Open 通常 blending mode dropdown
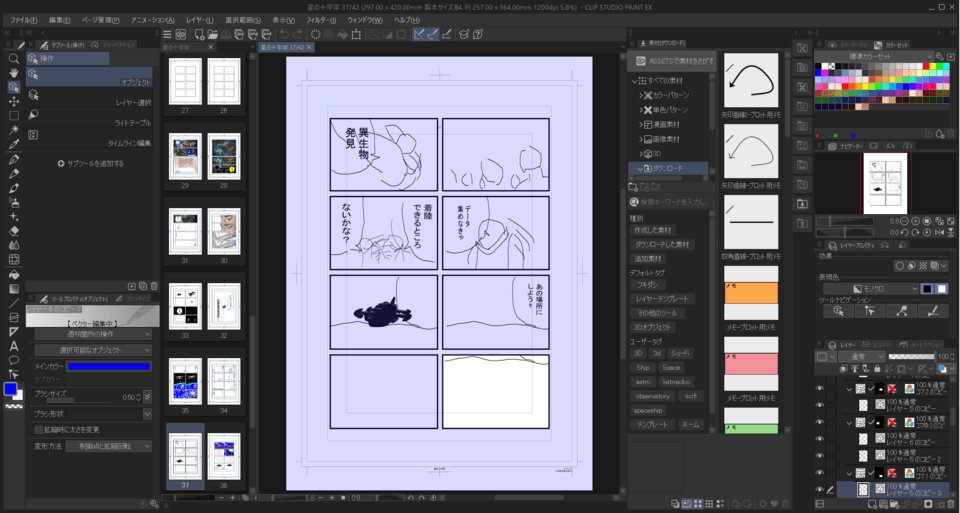Screen dimensions: 960x513 [x=861, y=356]
